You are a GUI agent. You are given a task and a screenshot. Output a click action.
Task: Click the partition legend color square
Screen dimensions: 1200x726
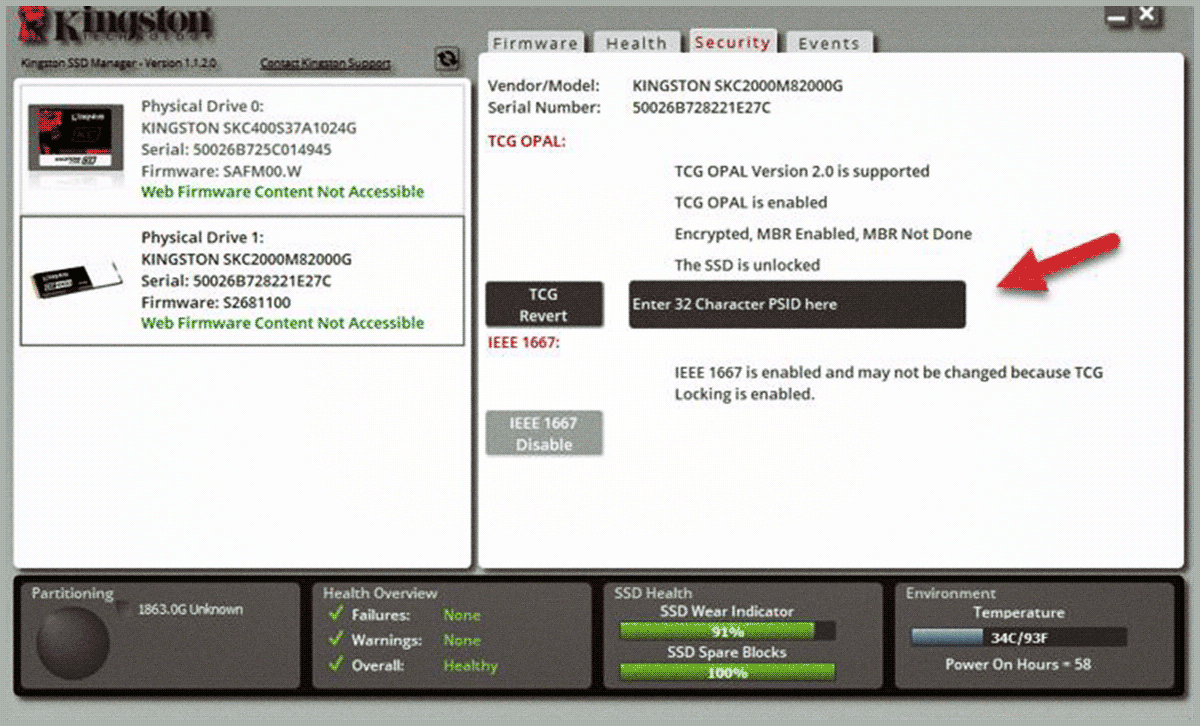point(124,608)
